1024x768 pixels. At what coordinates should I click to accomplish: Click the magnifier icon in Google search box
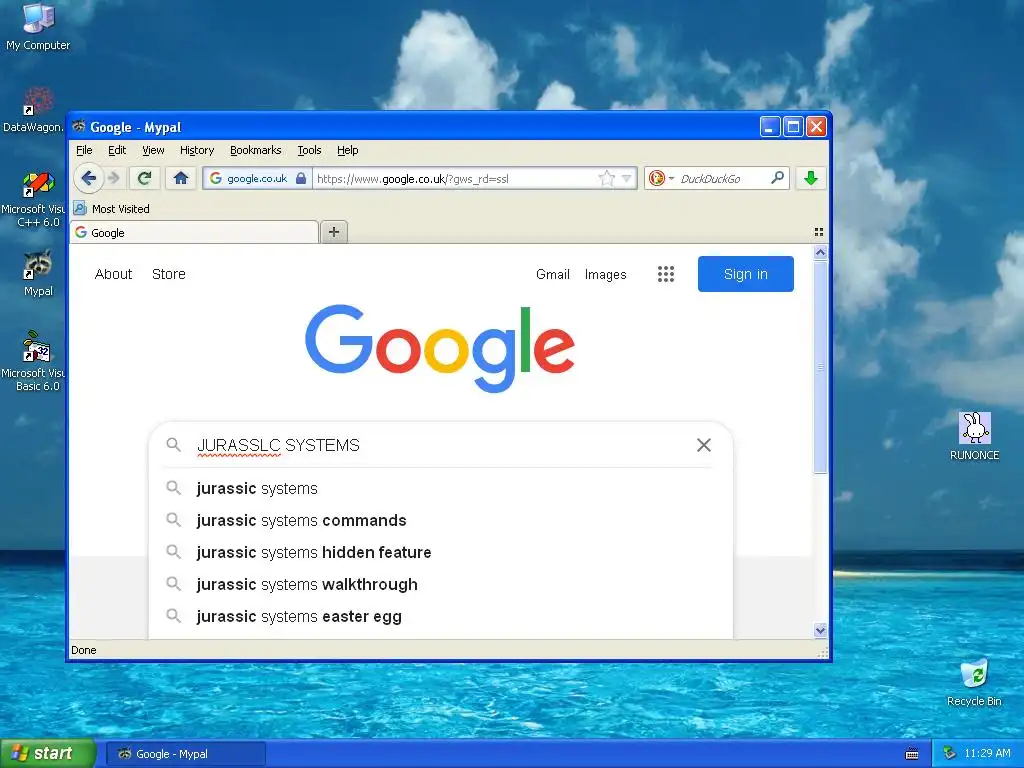click(x=173, y=445)
